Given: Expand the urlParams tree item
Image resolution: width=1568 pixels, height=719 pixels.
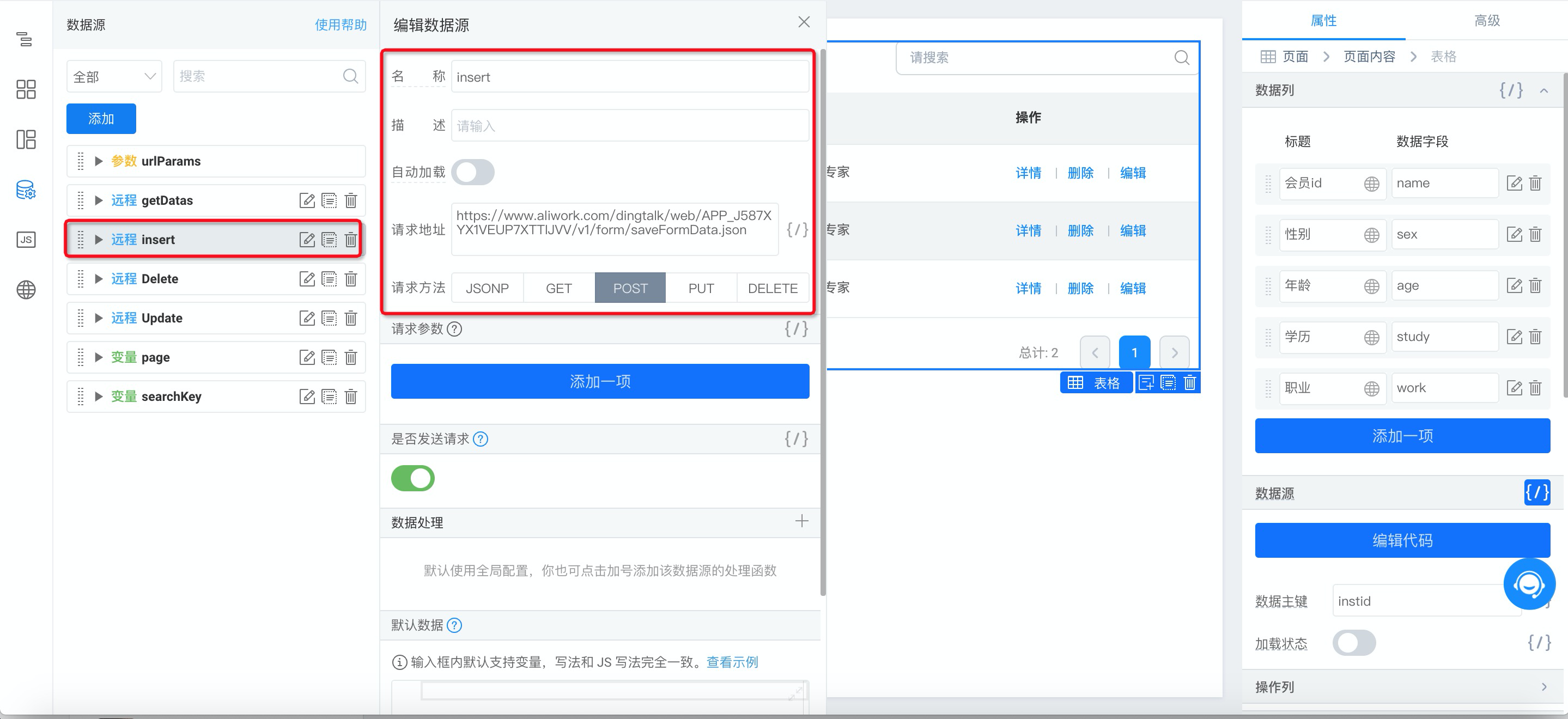Looking at the screenshot, I should (99, 161).
